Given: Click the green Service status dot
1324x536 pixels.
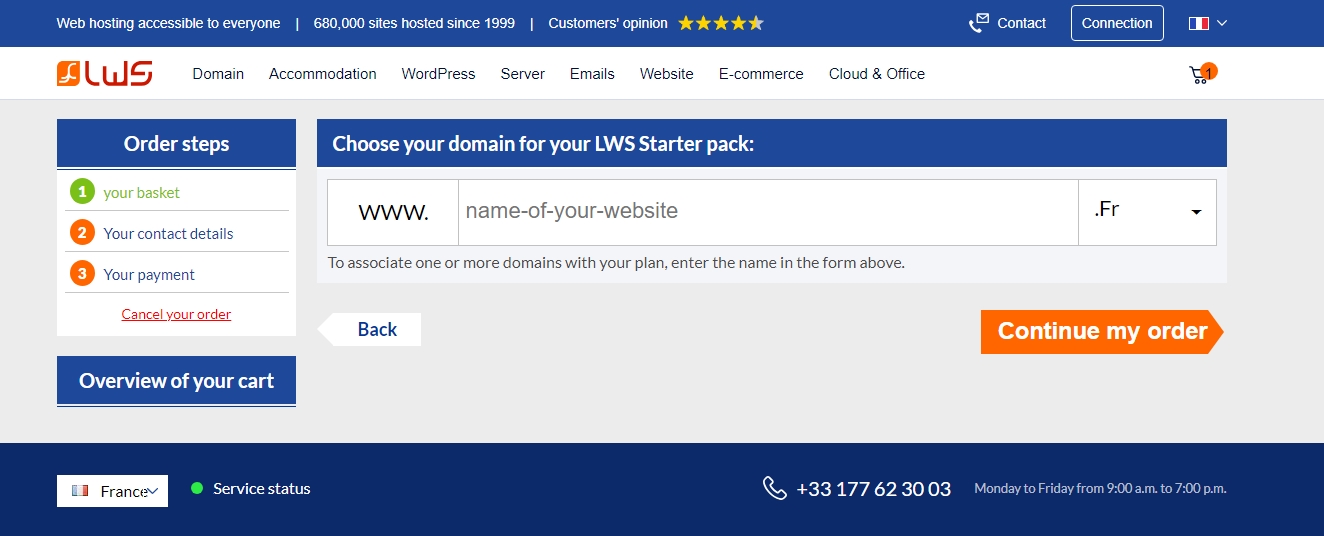Looking at the screenshot, I should (x=197, y=488).
